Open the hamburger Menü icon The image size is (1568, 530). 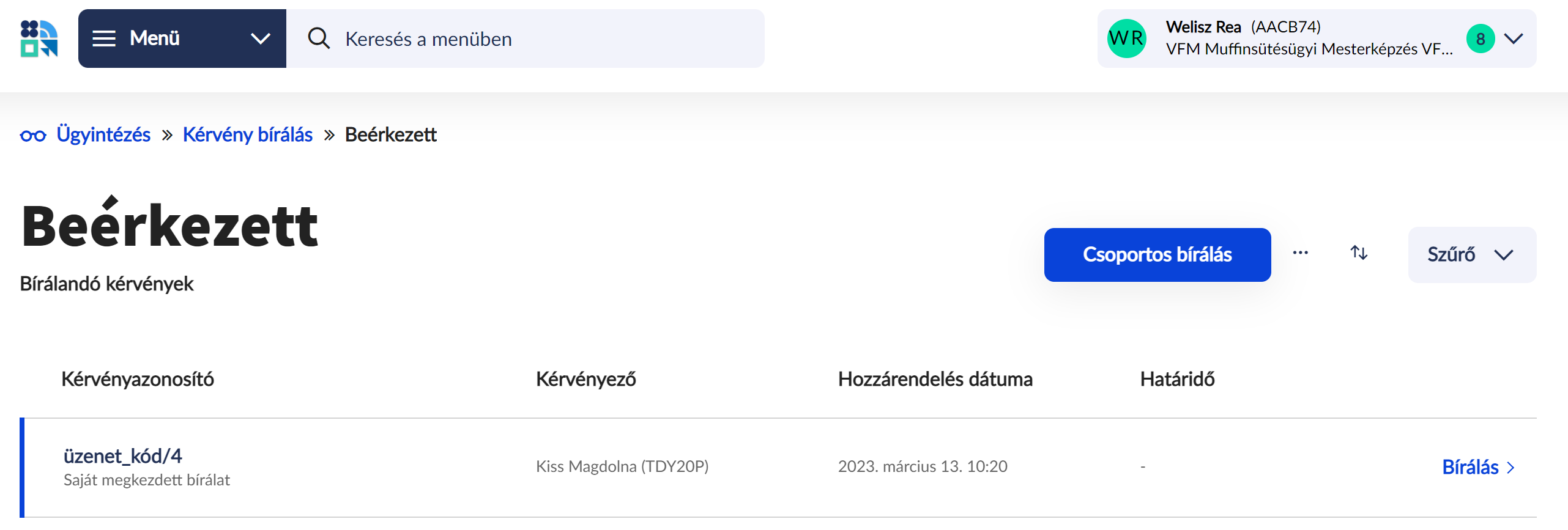(103, 38)
